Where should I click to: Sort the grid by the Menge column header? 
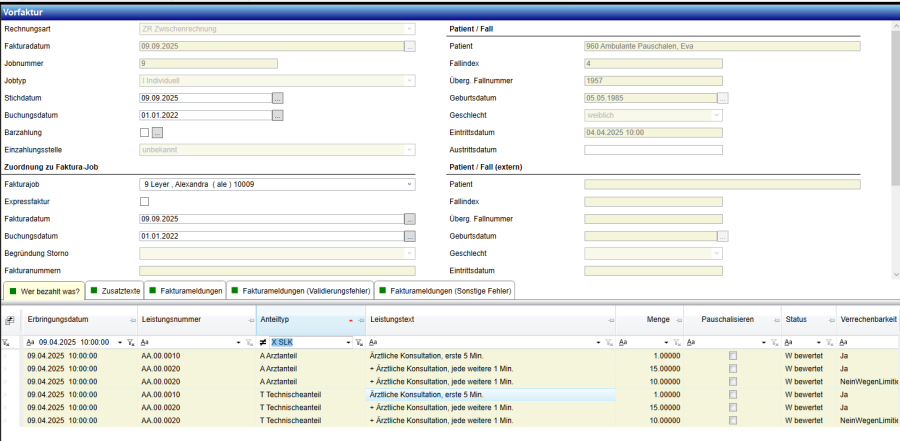coord(657,319)
